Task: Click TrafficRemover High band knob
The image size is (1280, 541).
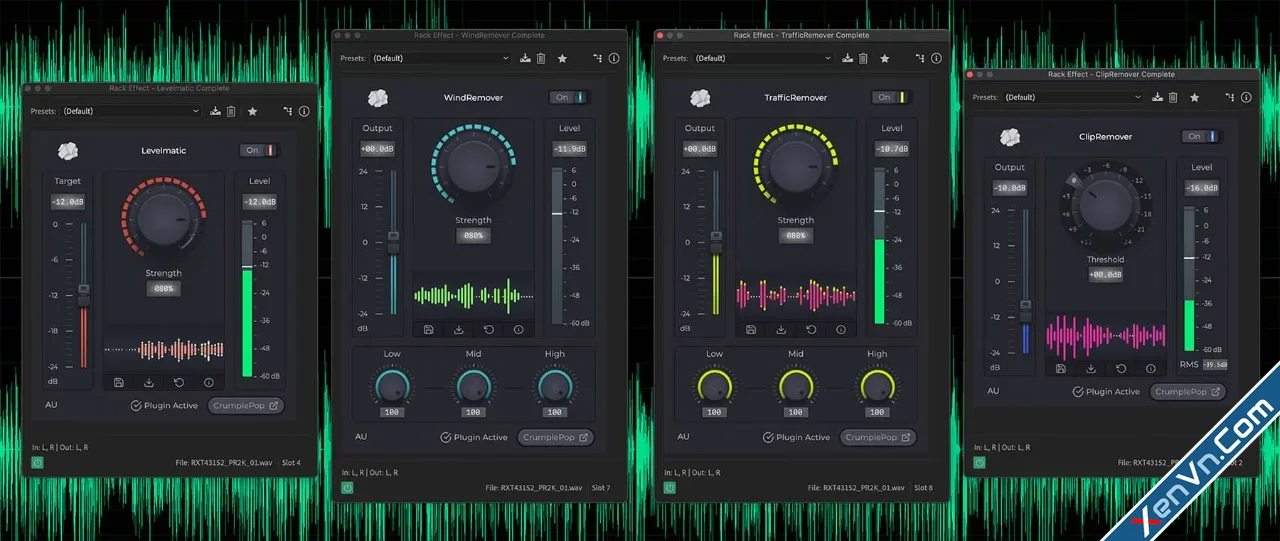Action: pyautogui.click(x=877, y=386)
